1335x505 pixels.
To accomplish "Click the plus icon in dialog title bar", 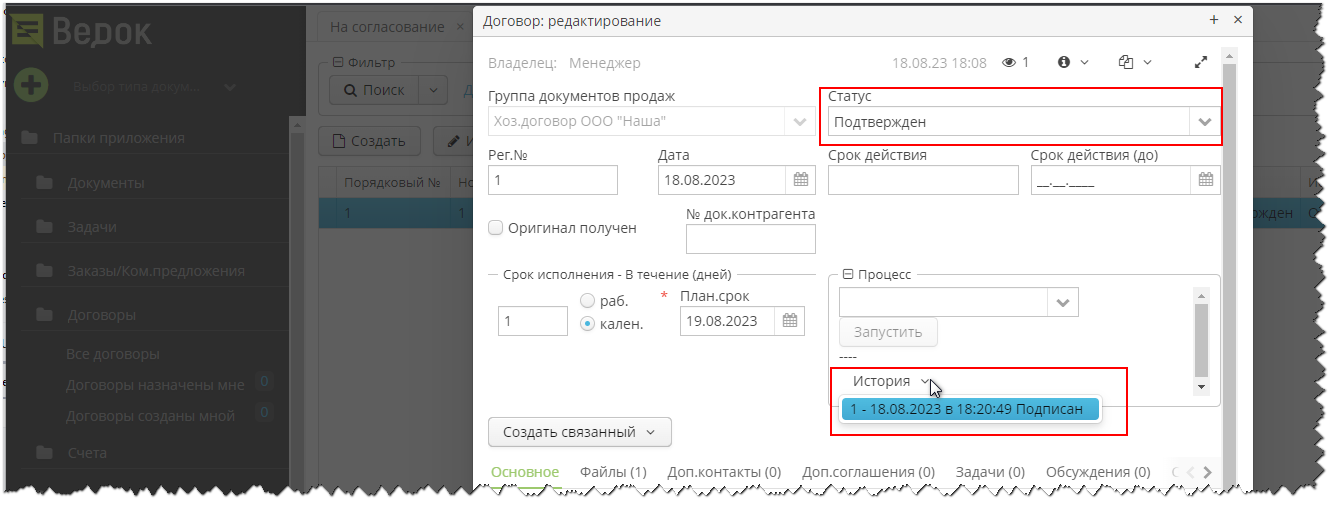I will click(1214, 19).
